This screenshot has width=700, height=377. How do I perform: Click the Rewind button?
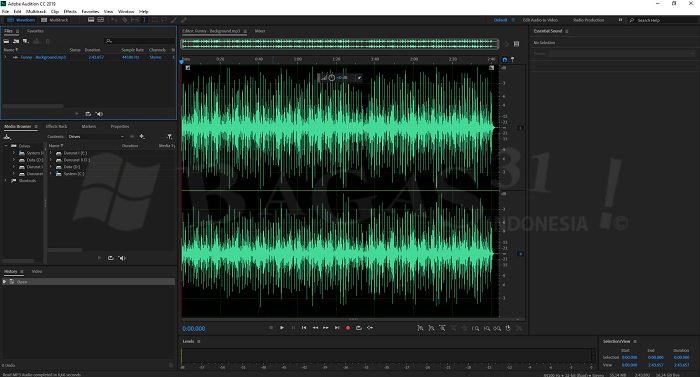315,328
